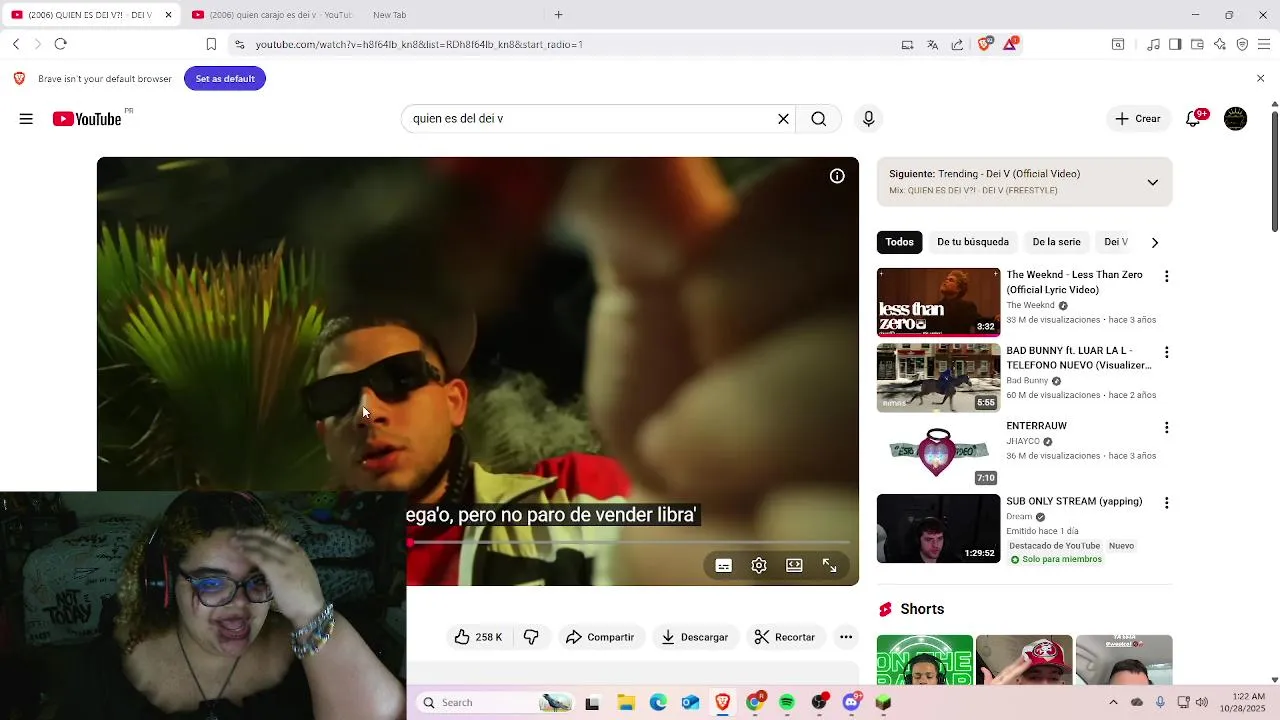
Task: Open Spotify from the taskbar
Action: coord(787,703)
